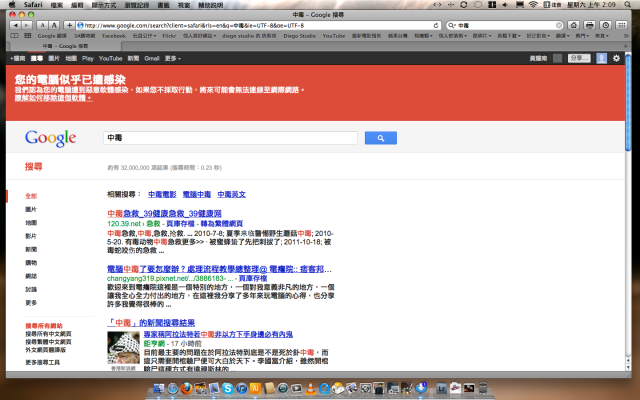The image size is (640, 400).
Task: Click the Safari address bar URL field
Action: click(x=257, y=25)
